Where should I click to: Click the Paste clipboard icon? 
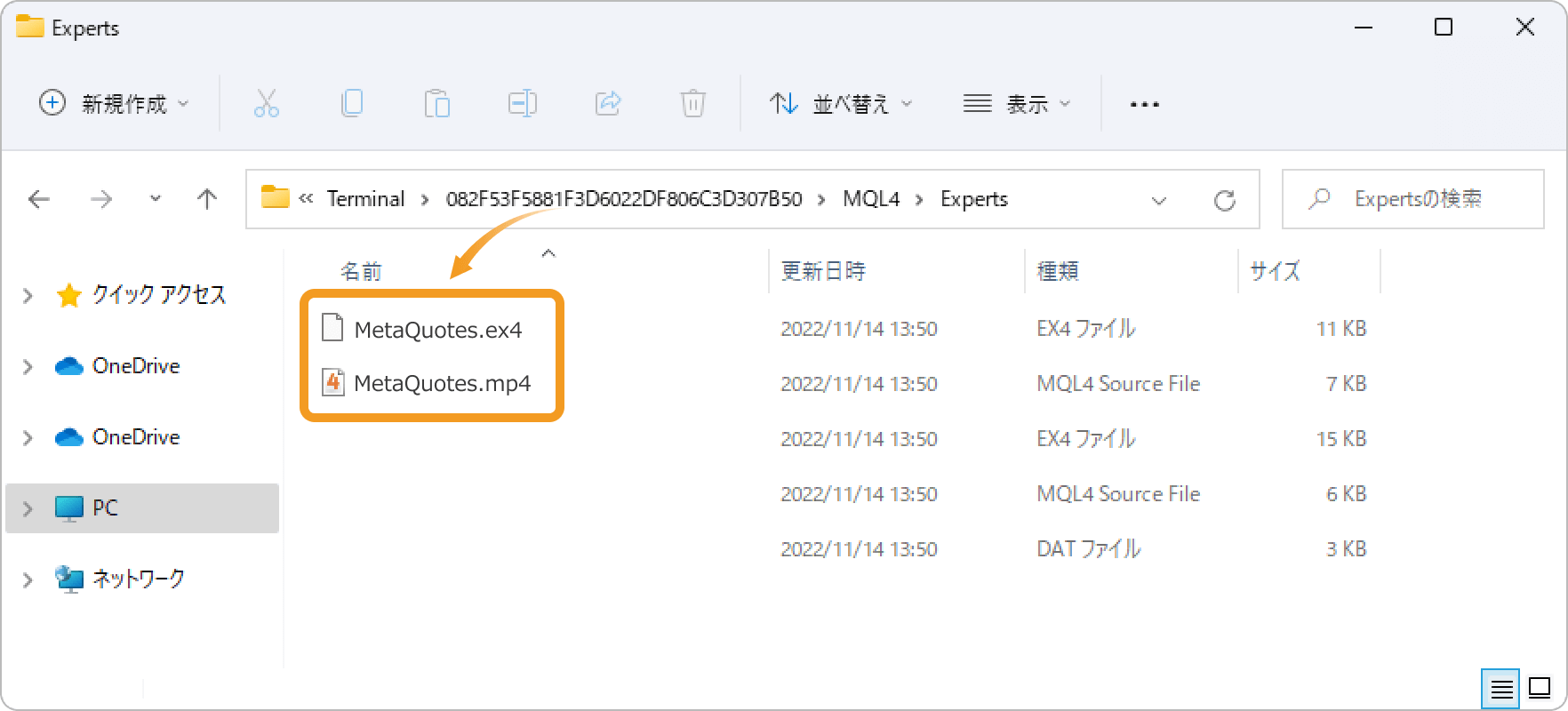point(437,104)
